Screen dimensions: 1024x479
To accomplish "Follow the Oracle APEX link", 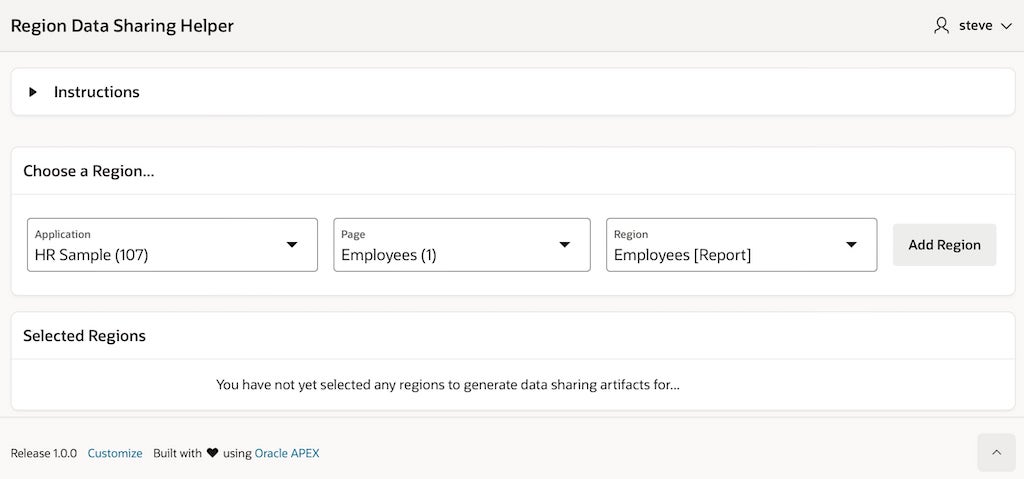I will point(287,453).
